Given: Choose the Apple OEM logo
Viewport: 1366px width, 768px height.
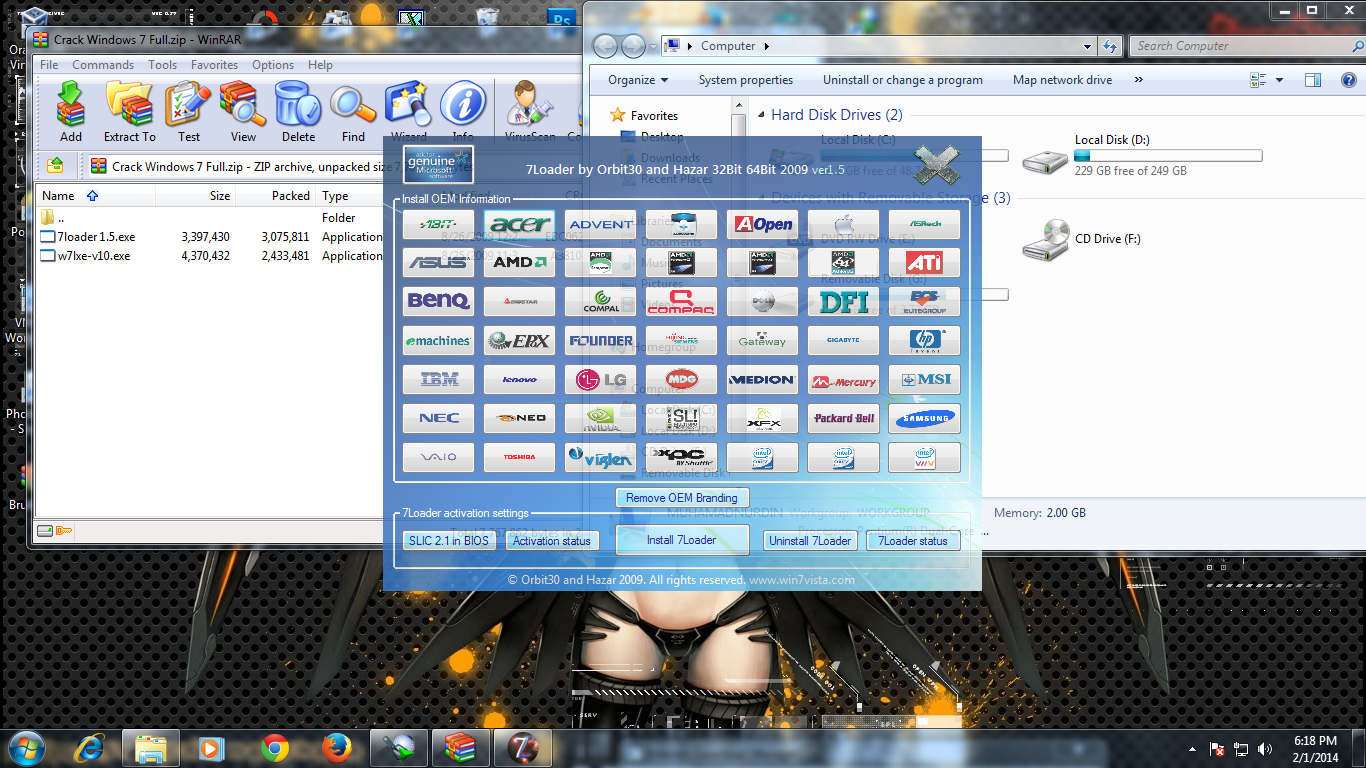Looking at the screenshot, I should click(844, 224).
